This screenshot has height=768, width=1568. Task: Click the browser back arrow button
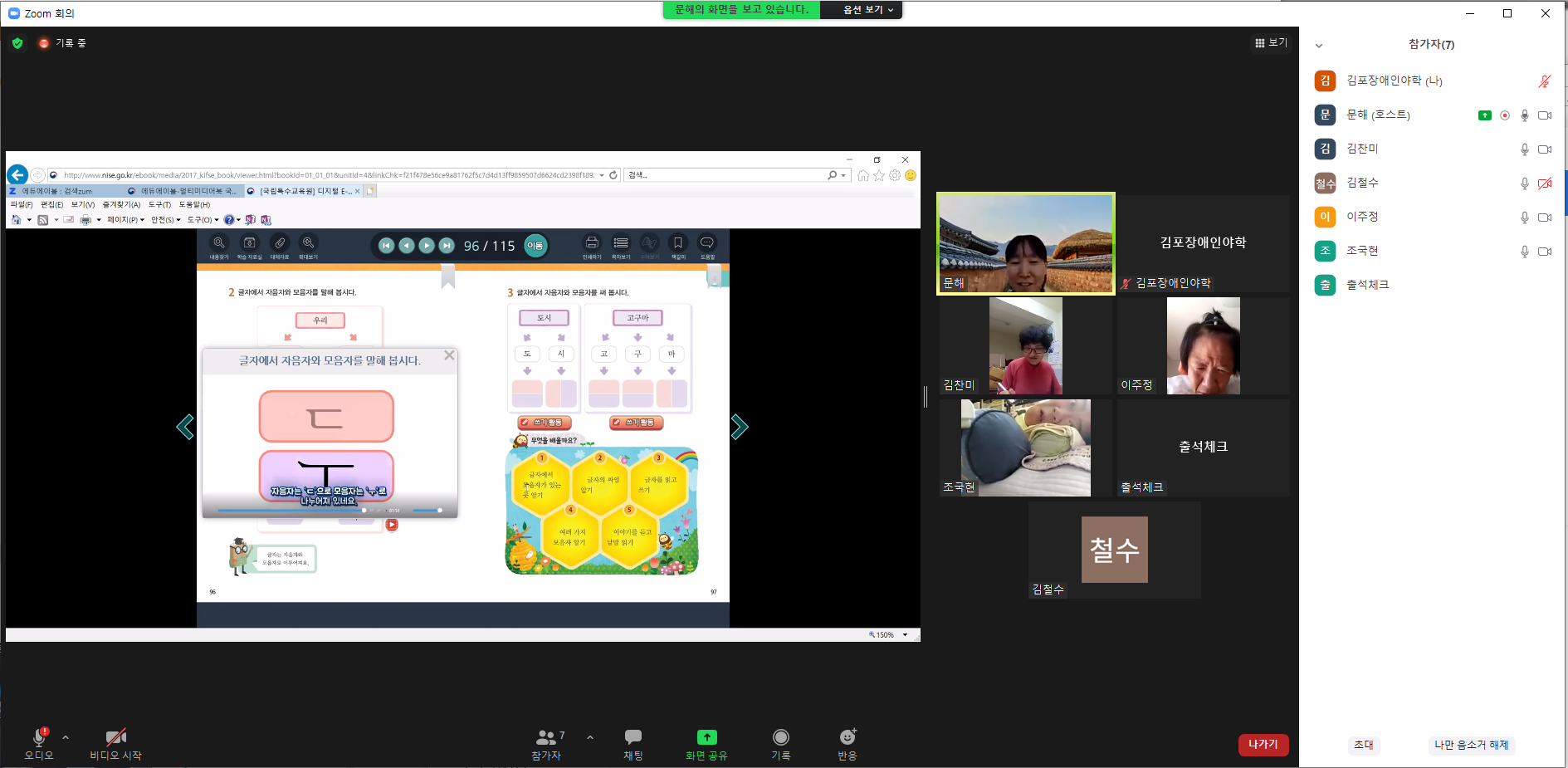17,175
